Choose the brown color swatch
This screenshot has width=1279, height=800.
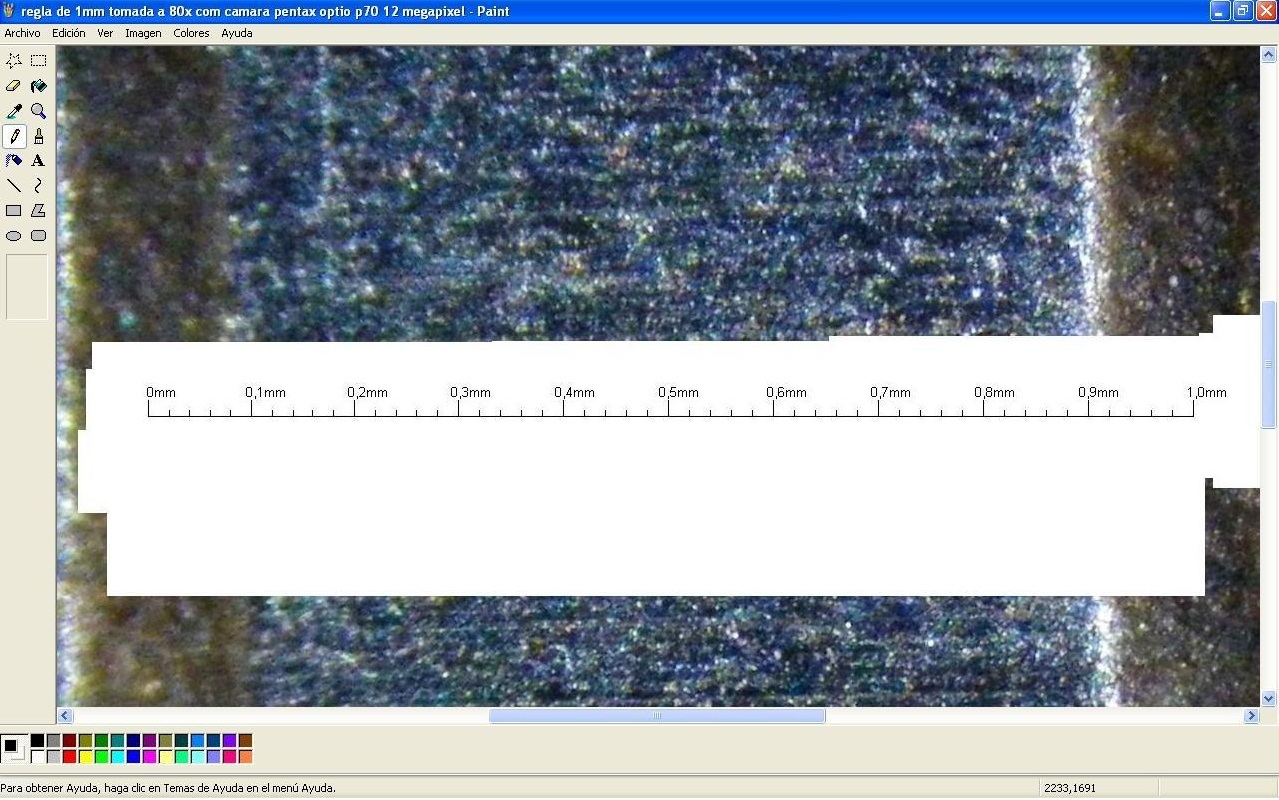[x=245, y=740]
